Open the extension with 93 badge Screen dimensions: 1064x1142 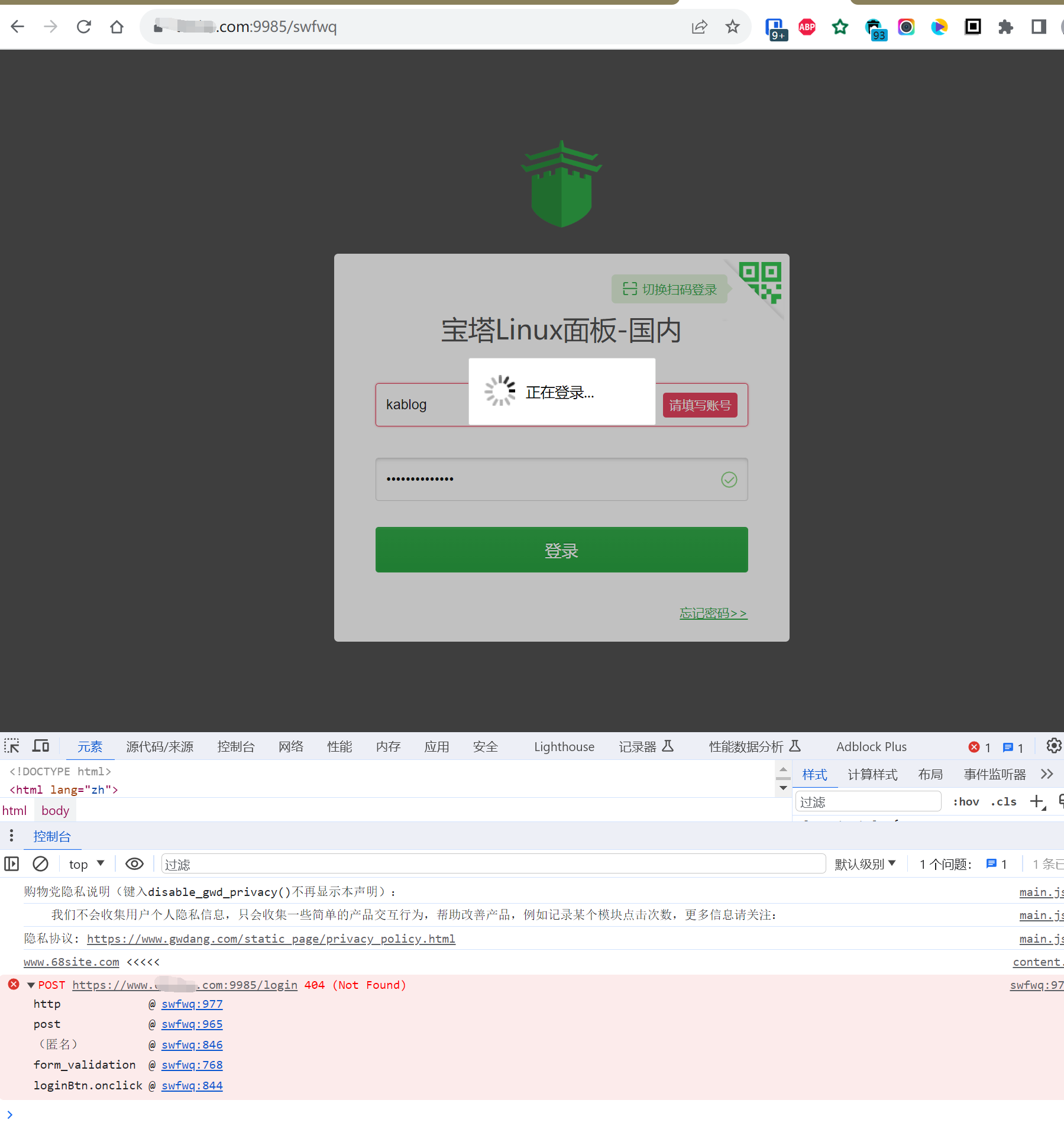point(875,28)
